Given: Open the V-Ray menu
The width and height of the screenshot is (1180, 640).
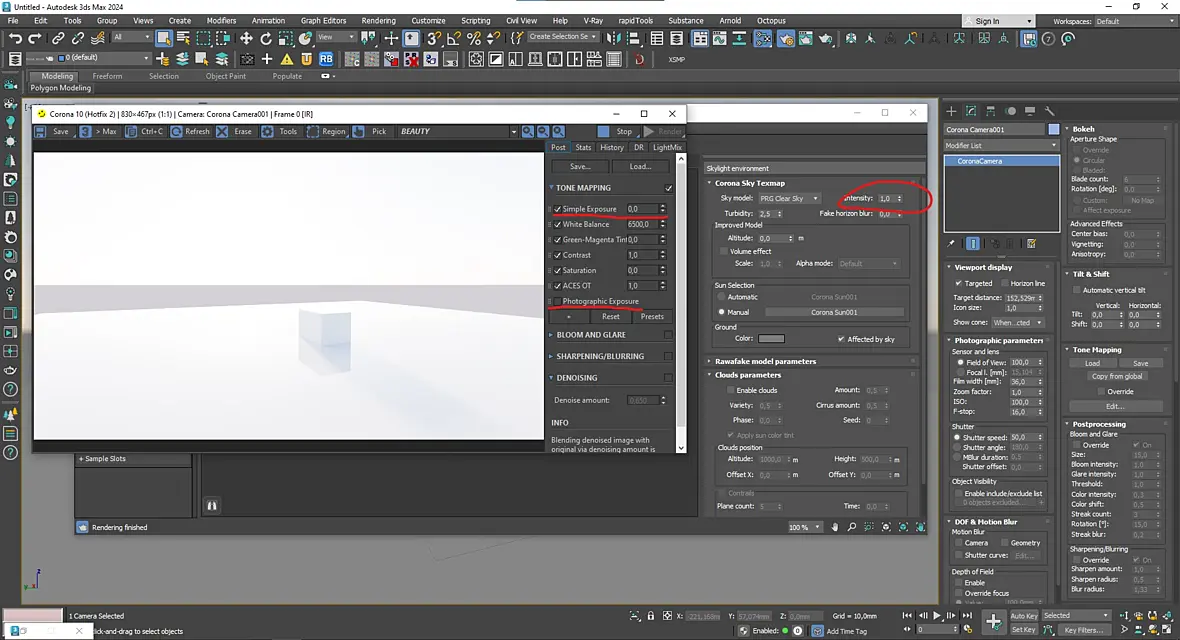Looking at the screenshot, I should 593,20.
